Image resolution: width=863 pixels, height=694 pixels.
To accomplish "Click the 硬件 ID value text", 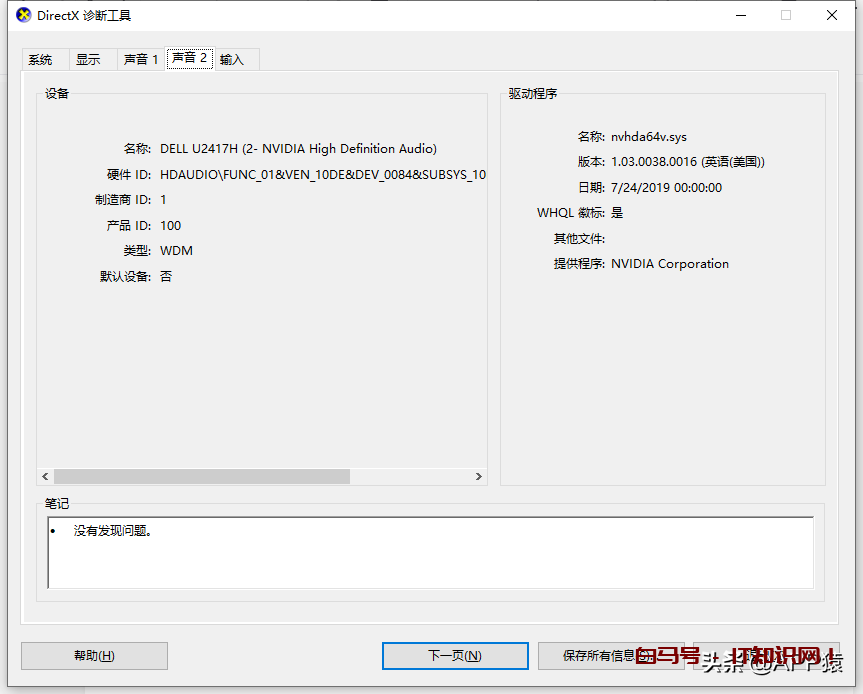I will point(322,175).
